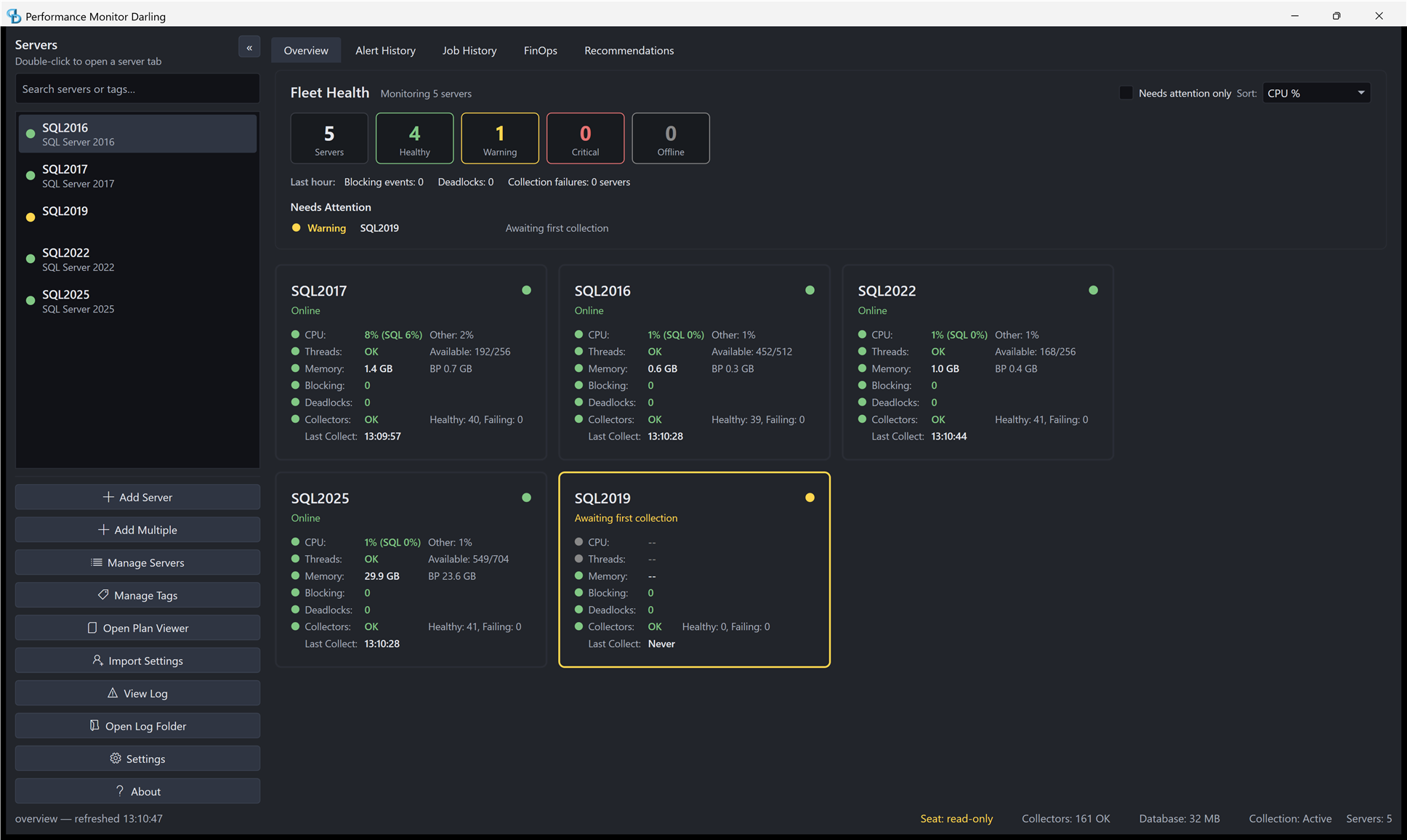Open the Recommendations tab

pos(629,50)
